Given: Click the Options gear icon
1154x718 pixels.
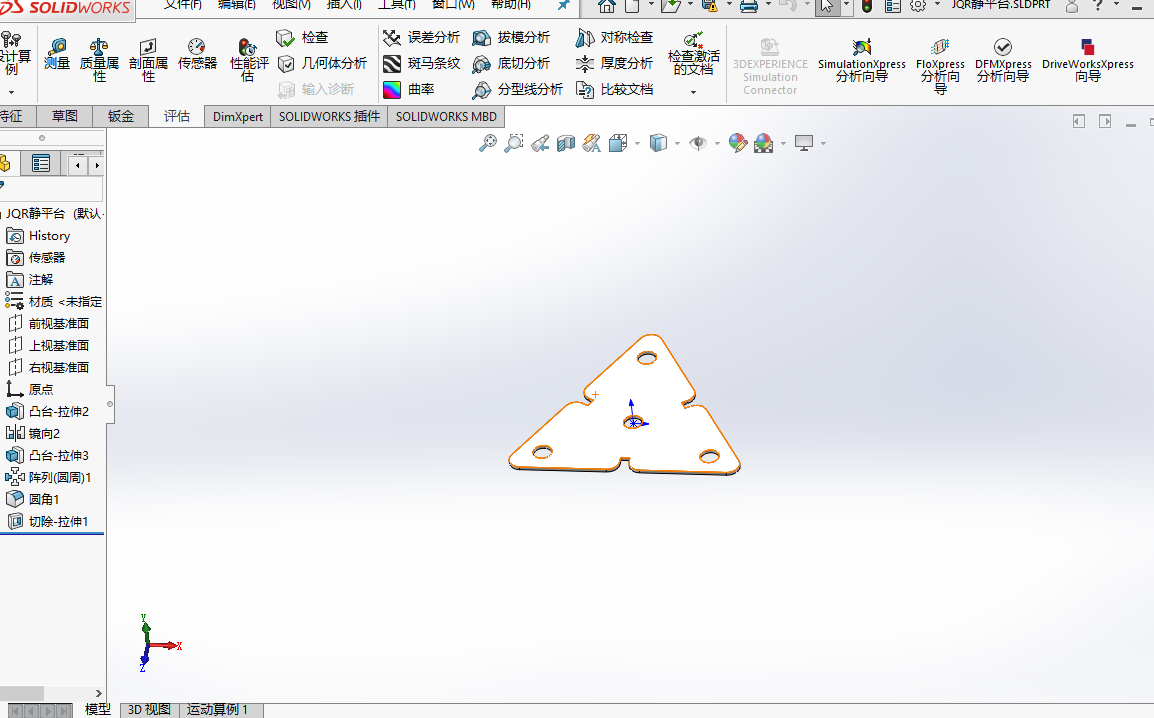Looking at the screenshot, I should [918, 5].
